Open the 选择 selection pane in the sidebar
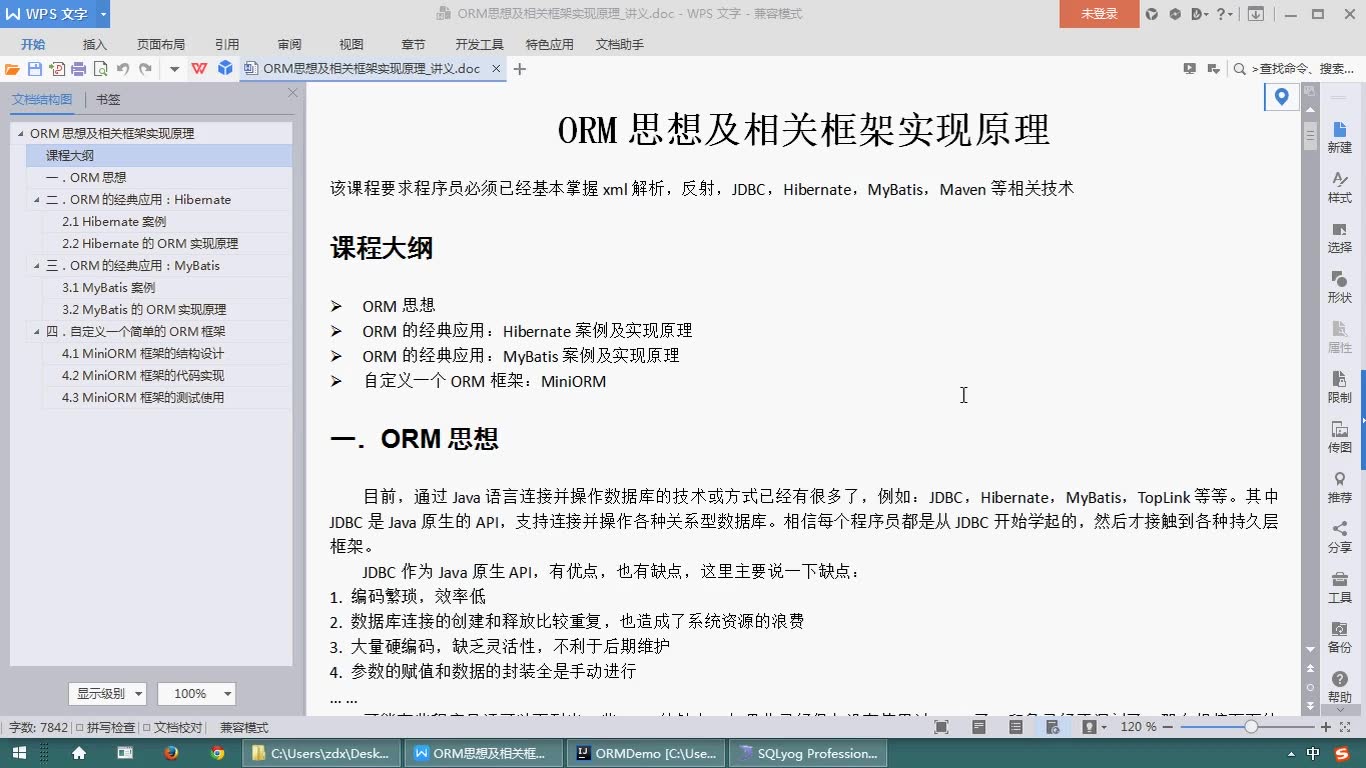Viewport: 1366px width, 768px height. click(1340, 237)
